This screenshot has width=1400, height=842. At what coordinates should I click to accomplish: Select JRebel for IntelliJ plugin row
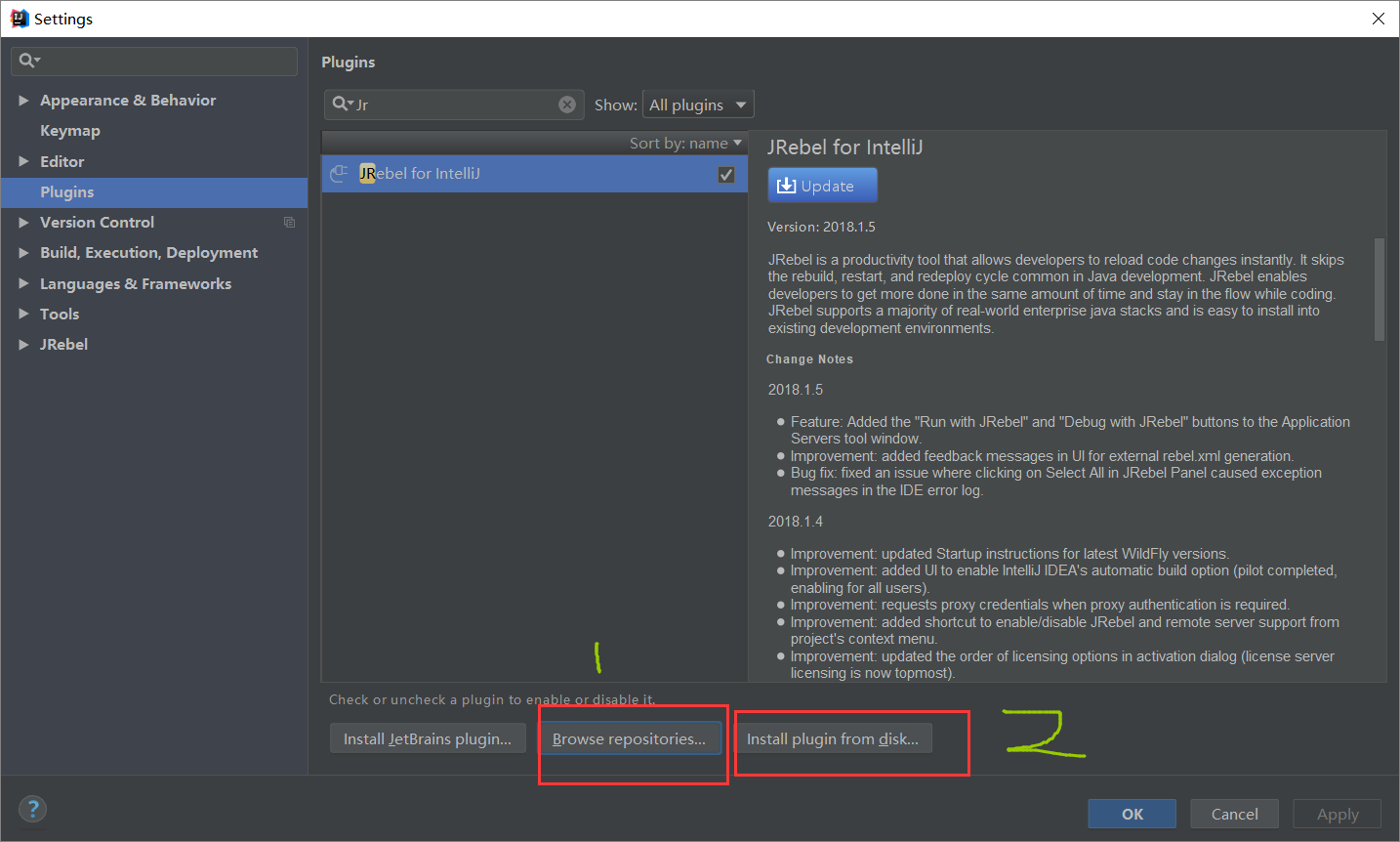535,174
